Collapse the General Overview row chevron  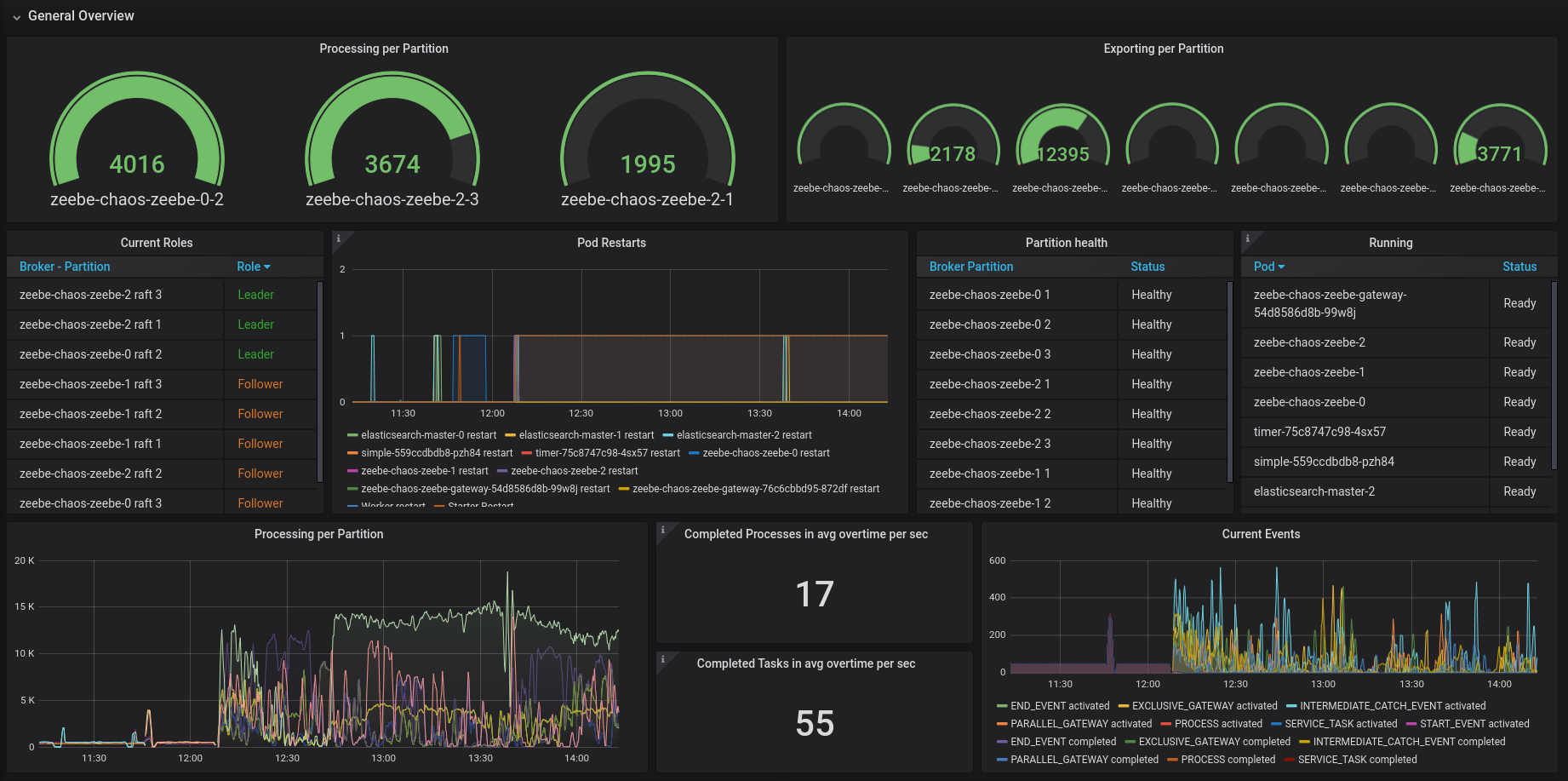click(16, 17)
